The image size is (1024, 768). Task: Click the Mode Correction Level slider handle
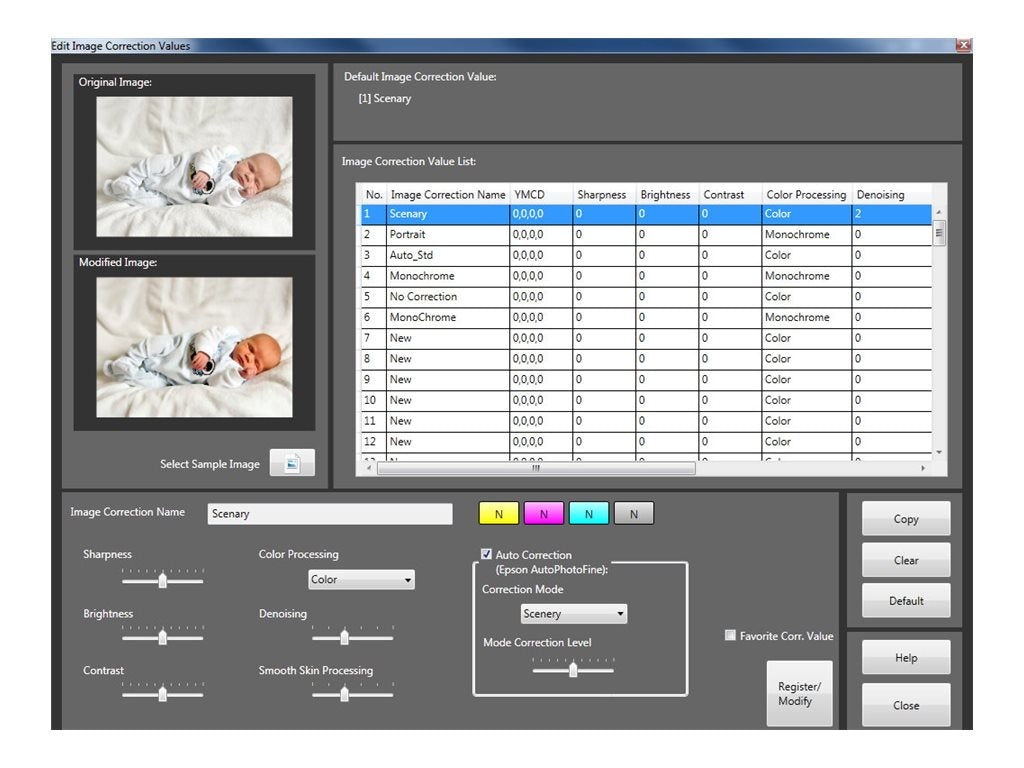[573, 669]
